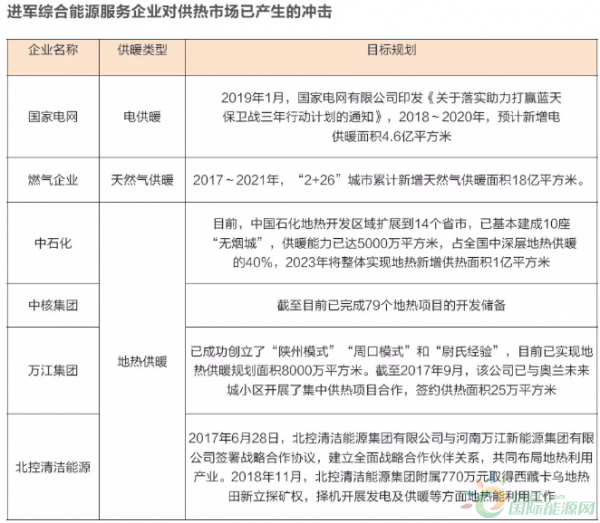Select the 万江集团 plan mentioning 陕州模式
The image size is (600, 523).
[x=391, y=370]
